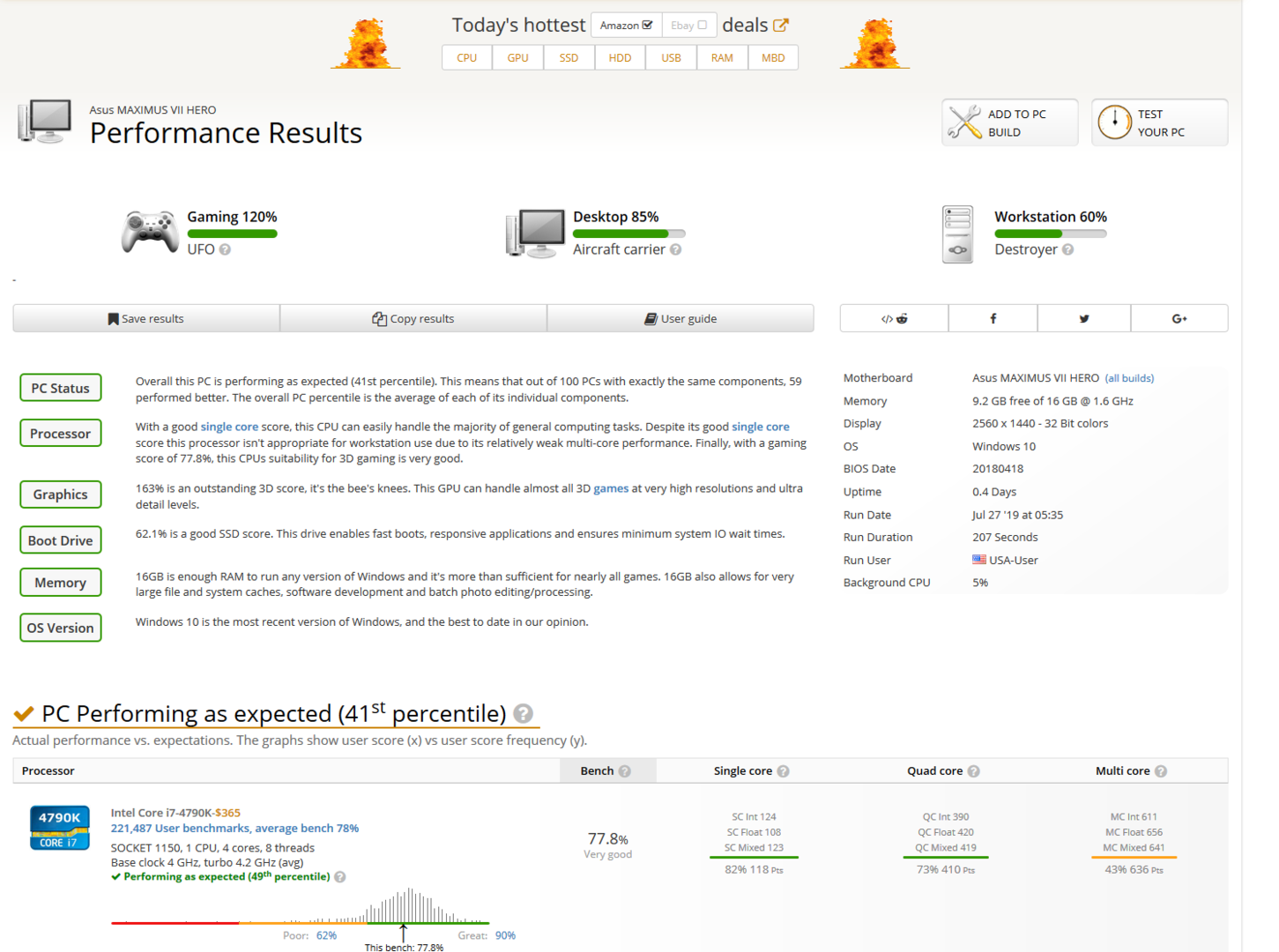Select the HDD deals tab

(621, 58)
